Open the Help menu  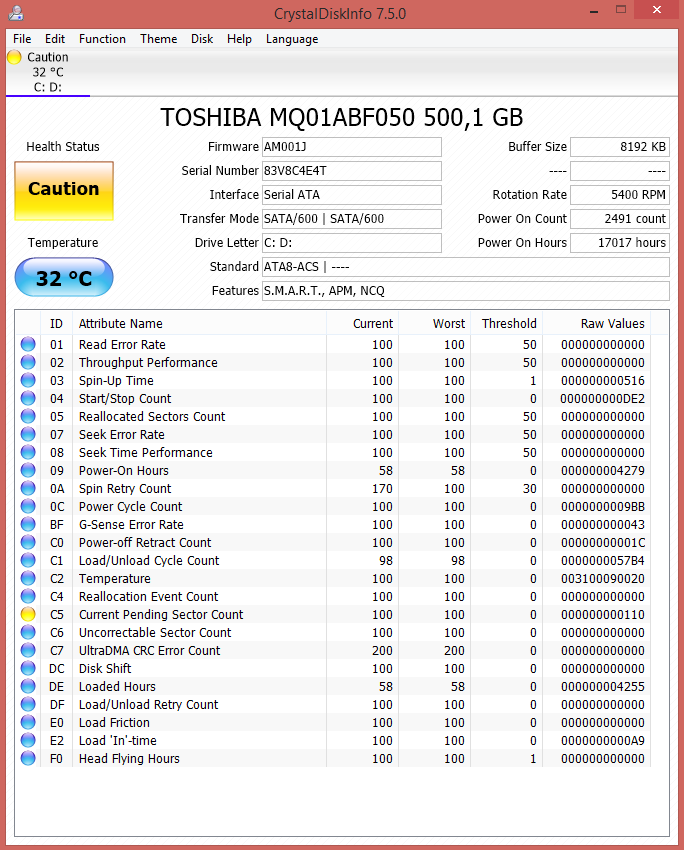pyautogui.click(x=240, y=39)
